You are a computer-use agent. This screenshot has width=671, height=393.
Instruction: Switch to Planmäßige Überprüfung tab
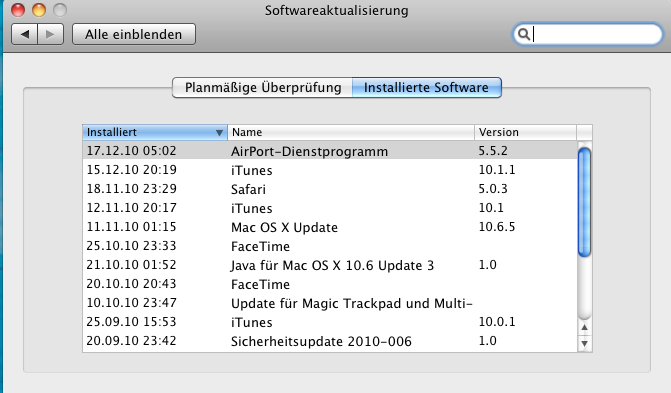click(x=262, y=88)
